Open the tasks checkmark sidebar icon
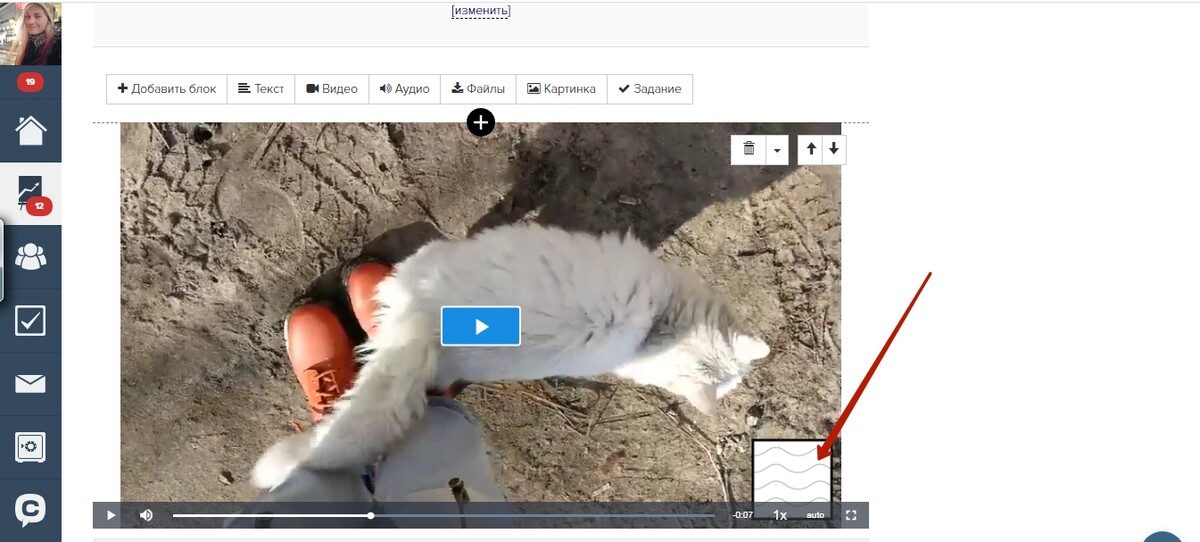Screen dimensions: 1200x542 pos(31,321)
